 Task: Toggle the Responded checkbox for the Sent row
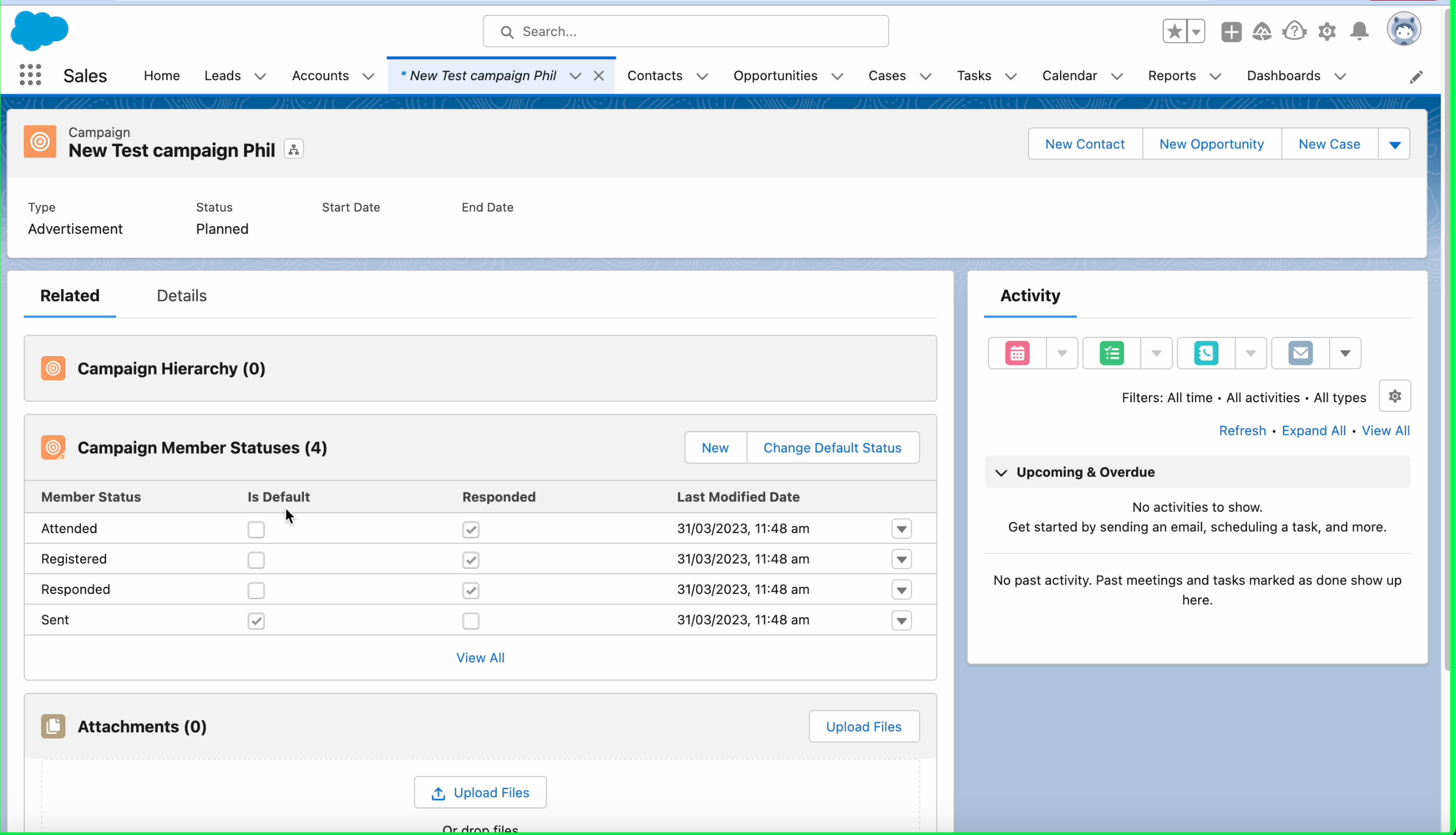[x=470, y=621]
